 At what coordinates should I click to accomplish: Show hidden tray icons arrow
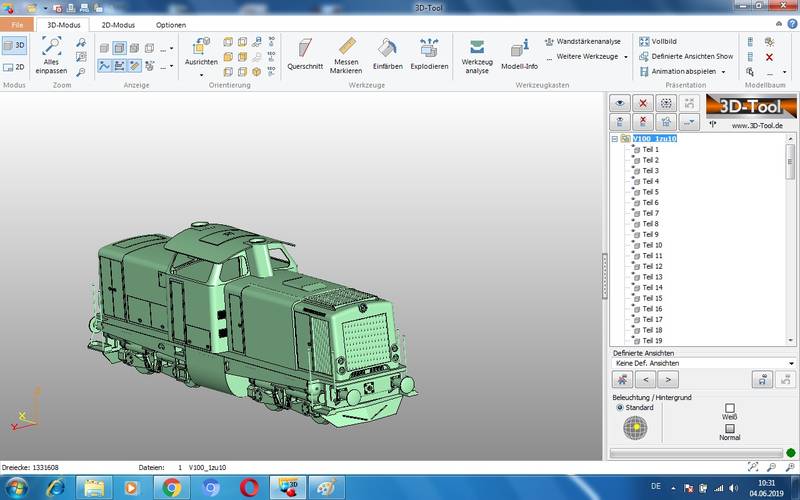pos(673,487)
